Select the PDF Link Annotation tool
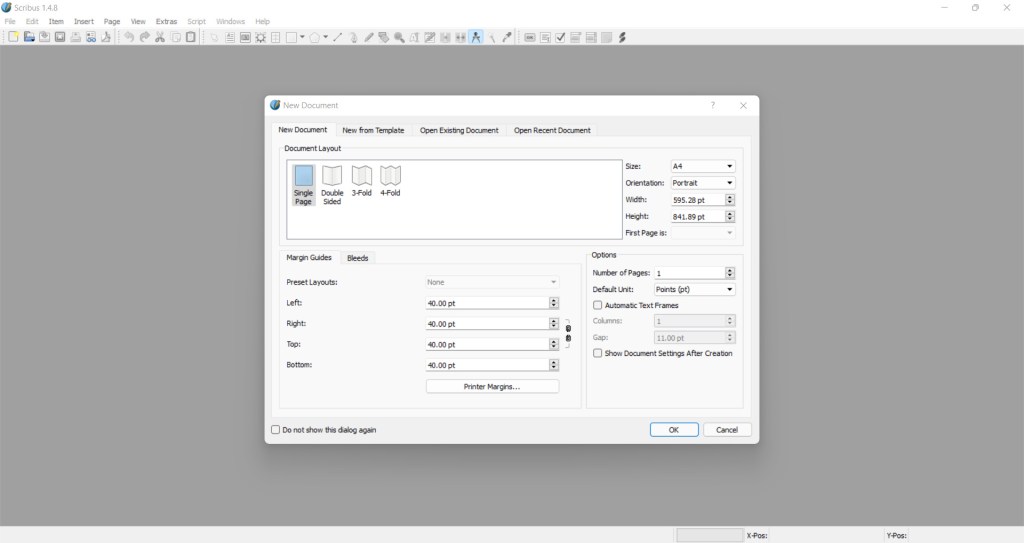 [x=622, y=37]
